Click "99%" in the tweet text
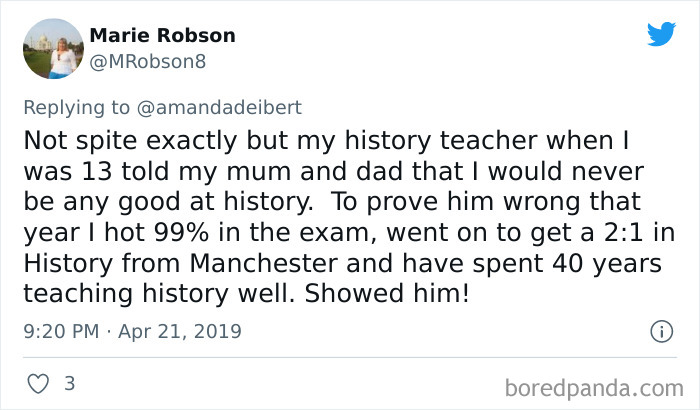700x410 pixels. [182, 232]
